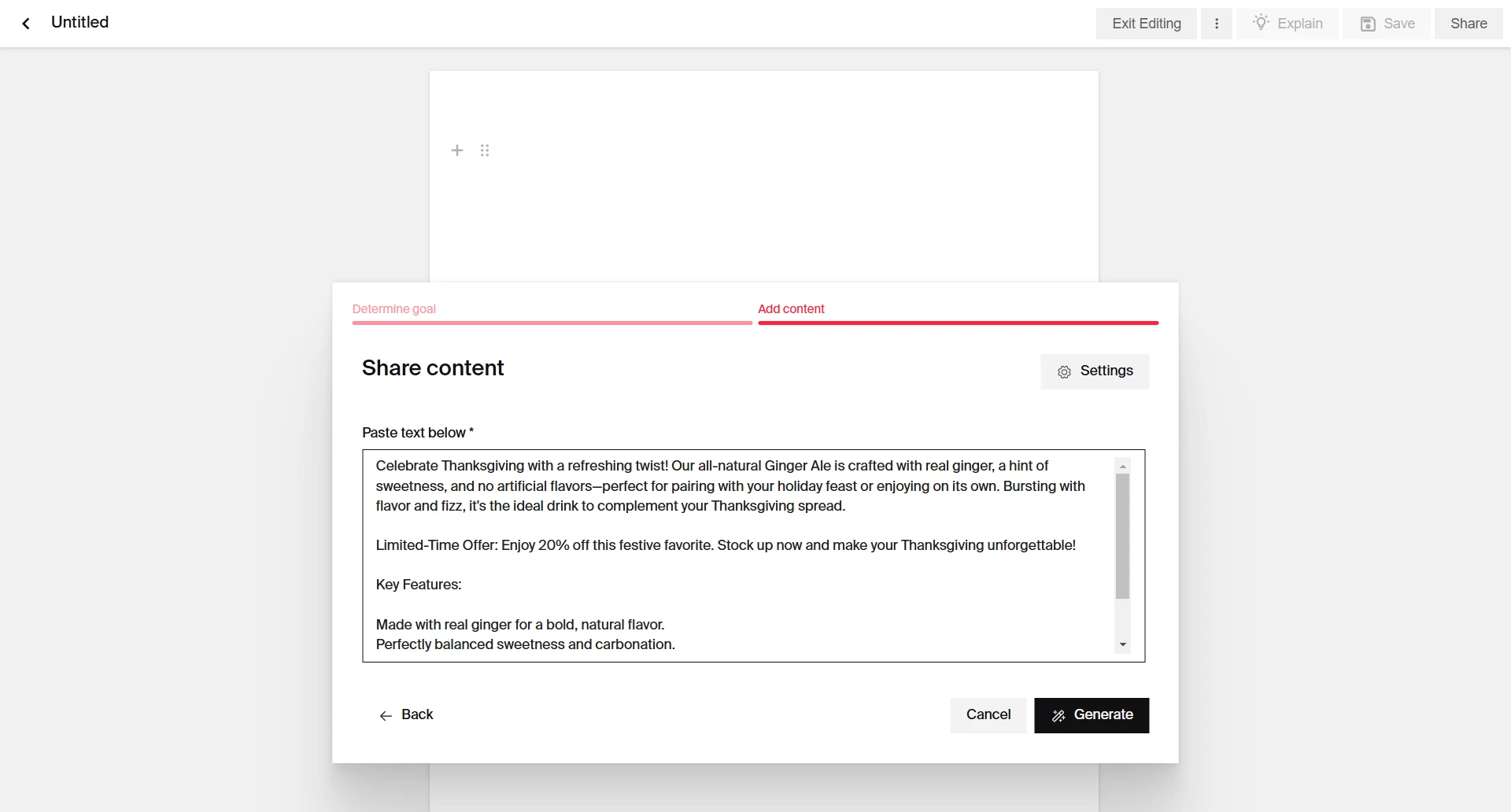
Task: Click the scrollbar down arrow
Action: pos(1122,644)
